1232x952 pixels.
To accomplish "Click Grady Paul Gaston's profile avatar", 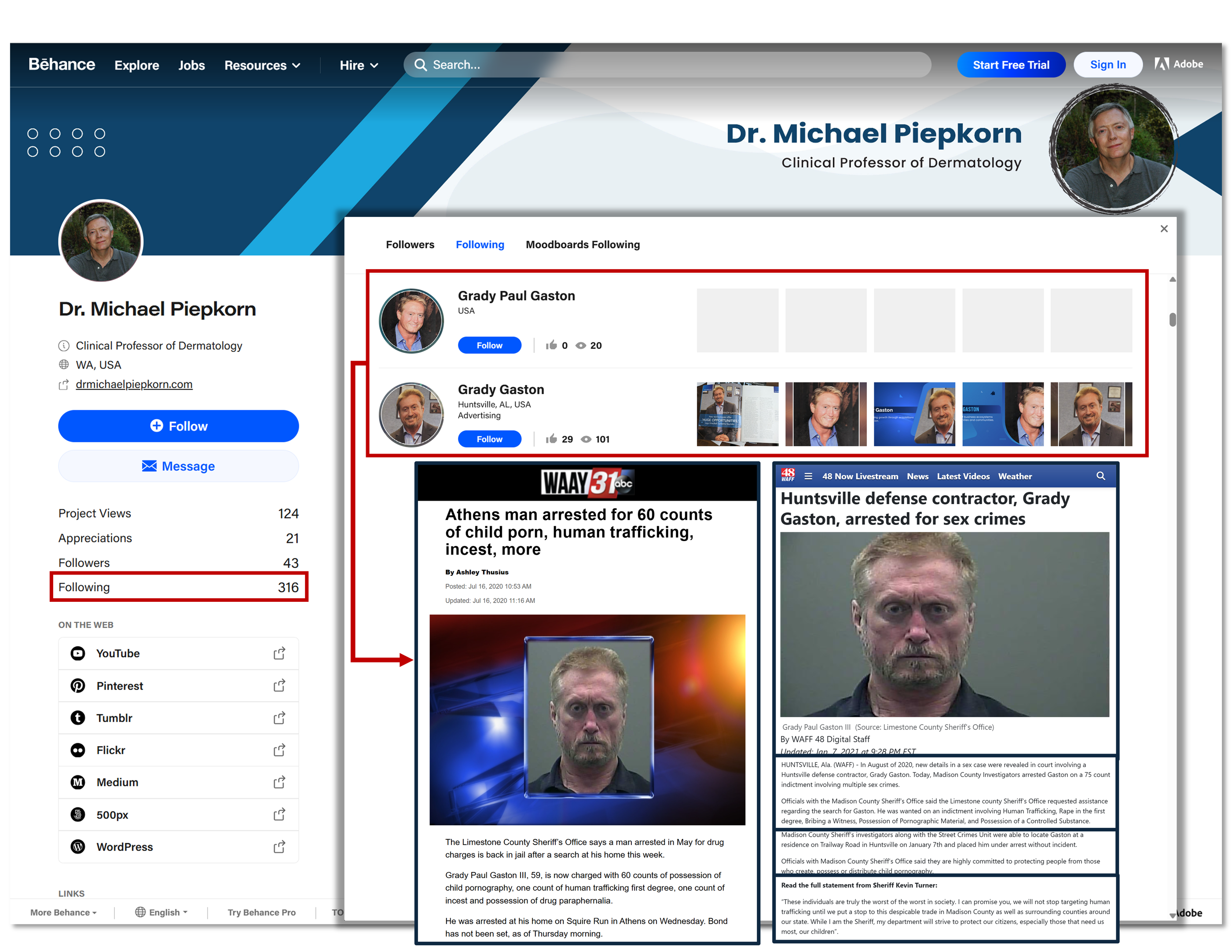I will [411, 321].
